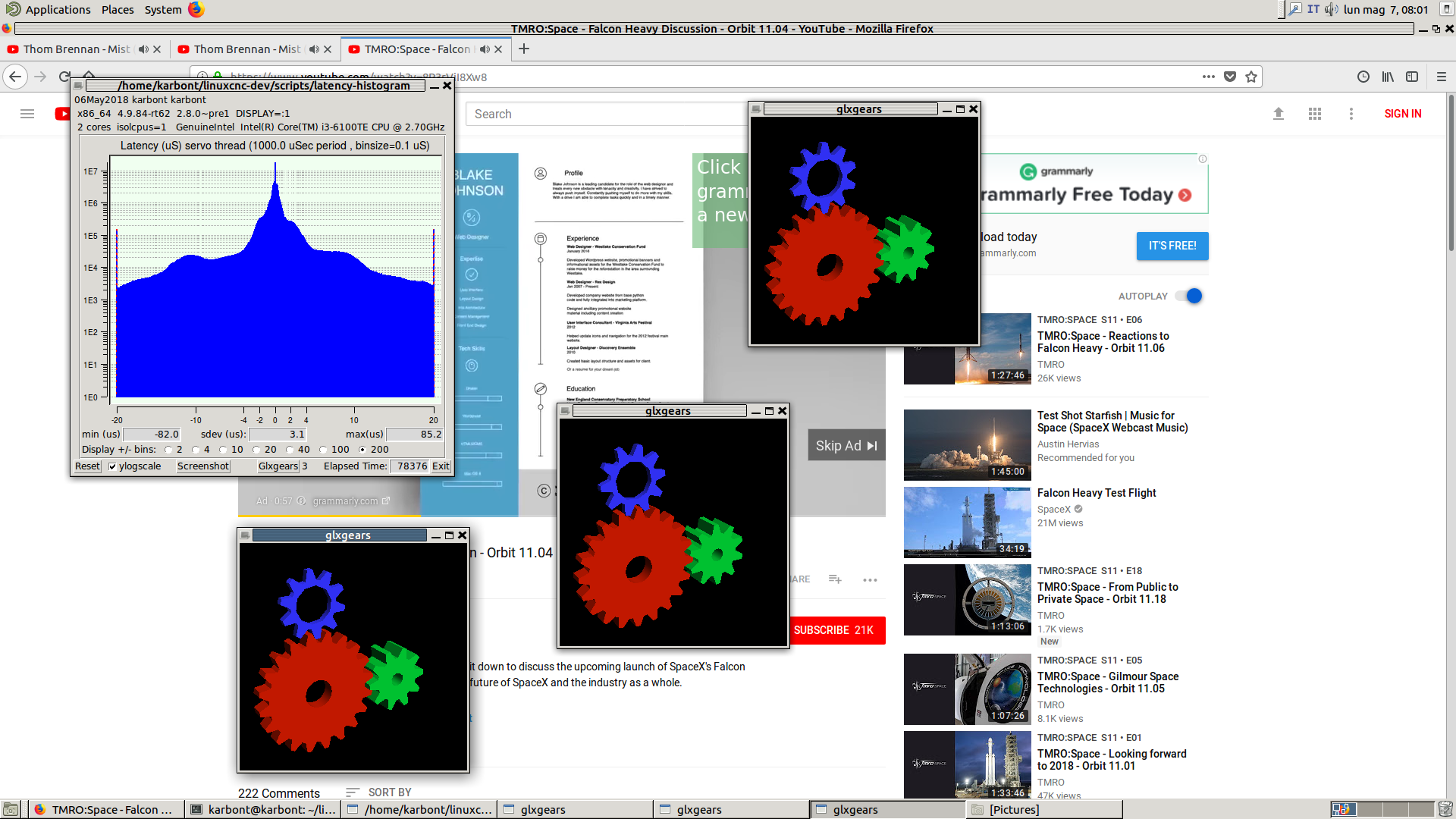The width and height of the screenshot is (1456, 819).
Task: Click Screenshot button in latency-histogram window
Action: click(203, 466)
